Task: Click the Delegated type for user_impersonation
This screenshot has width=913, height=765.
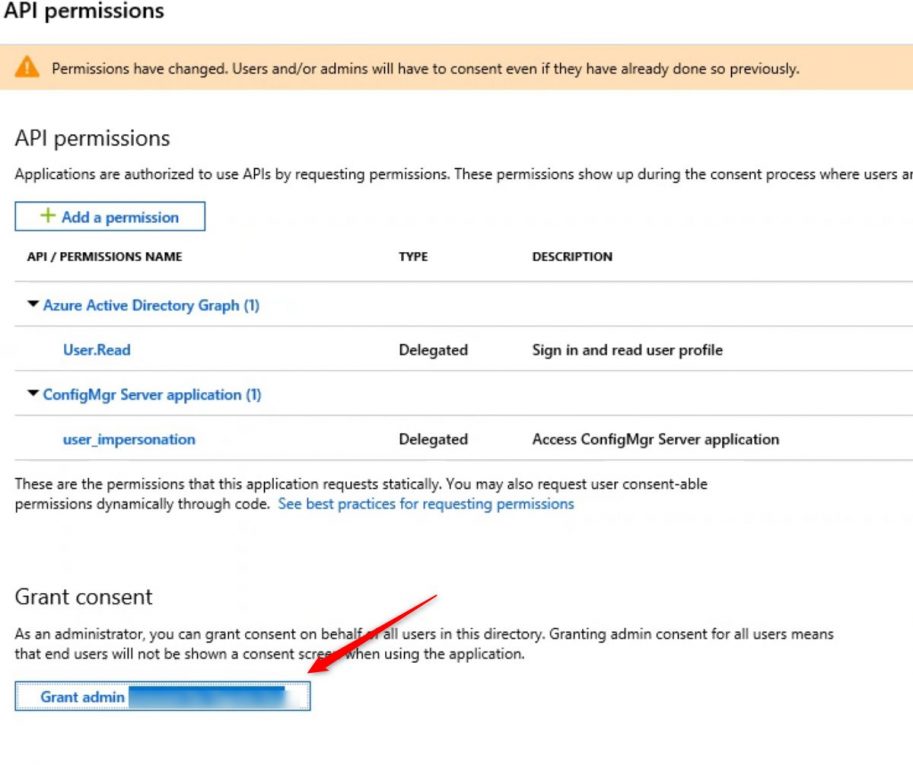Action: tap(434, 439)
